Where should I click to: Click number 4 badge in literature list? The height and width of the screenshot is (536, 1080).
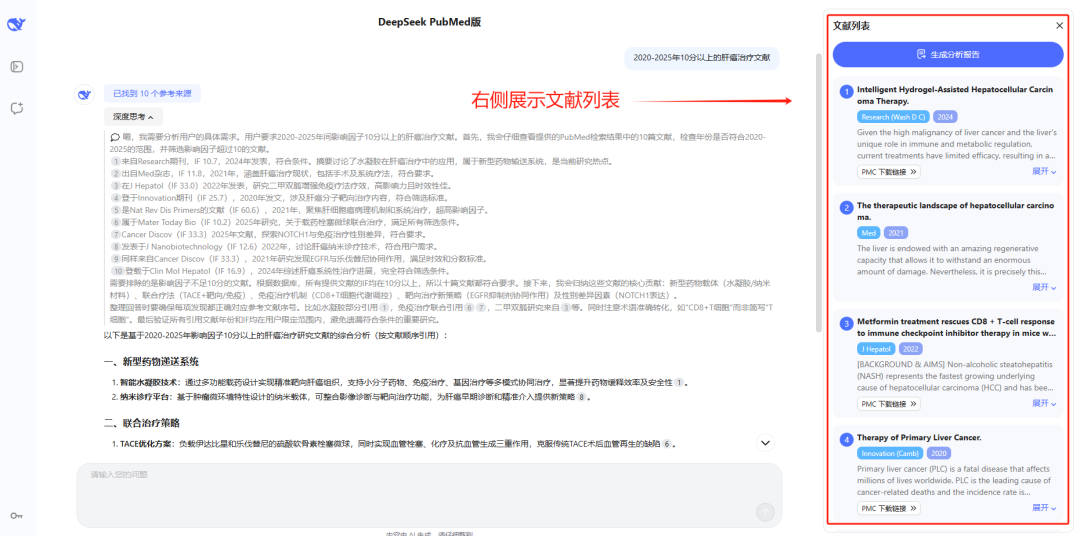pos(847,439)
